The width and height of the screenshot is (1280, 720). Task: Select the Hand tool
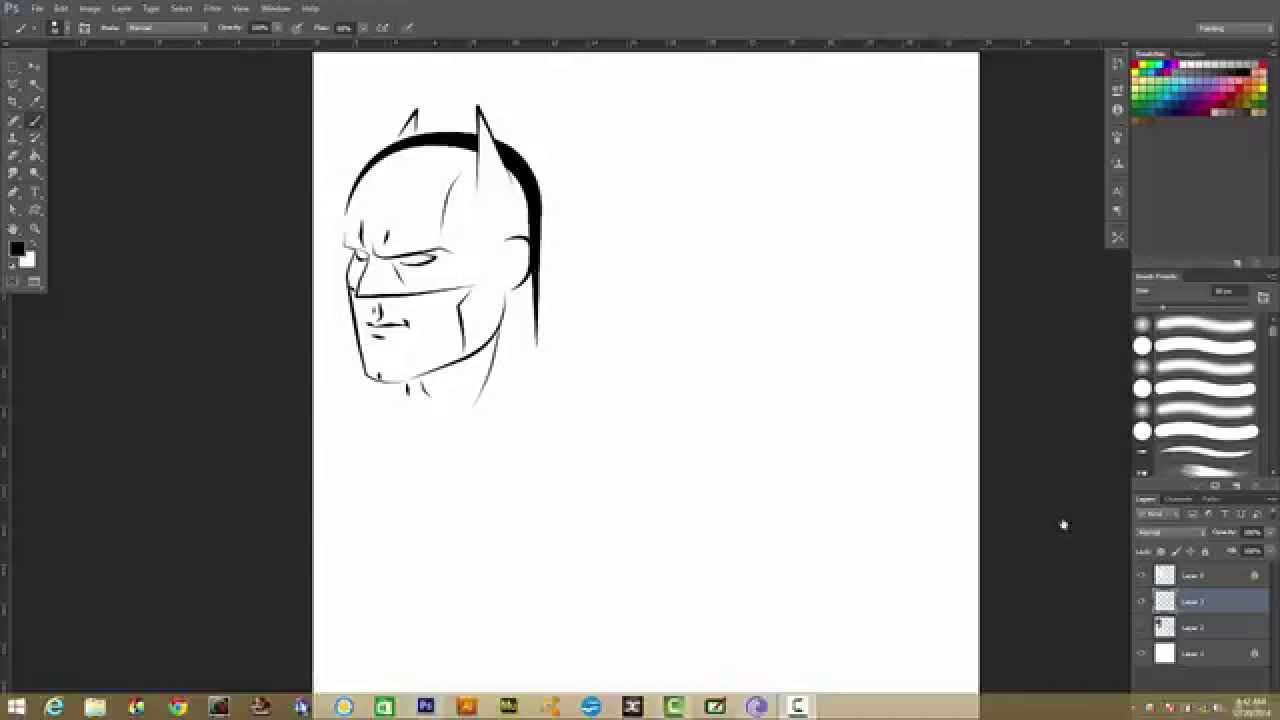pos(14,229)
